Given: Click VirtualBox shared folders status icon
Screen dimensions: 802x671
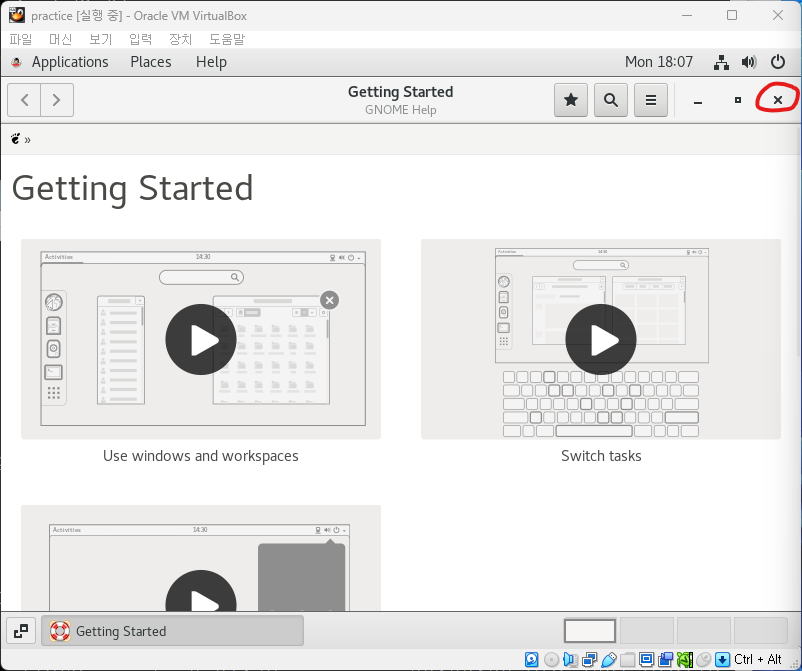Looking at the screenshot, I should tap(627, 660).
